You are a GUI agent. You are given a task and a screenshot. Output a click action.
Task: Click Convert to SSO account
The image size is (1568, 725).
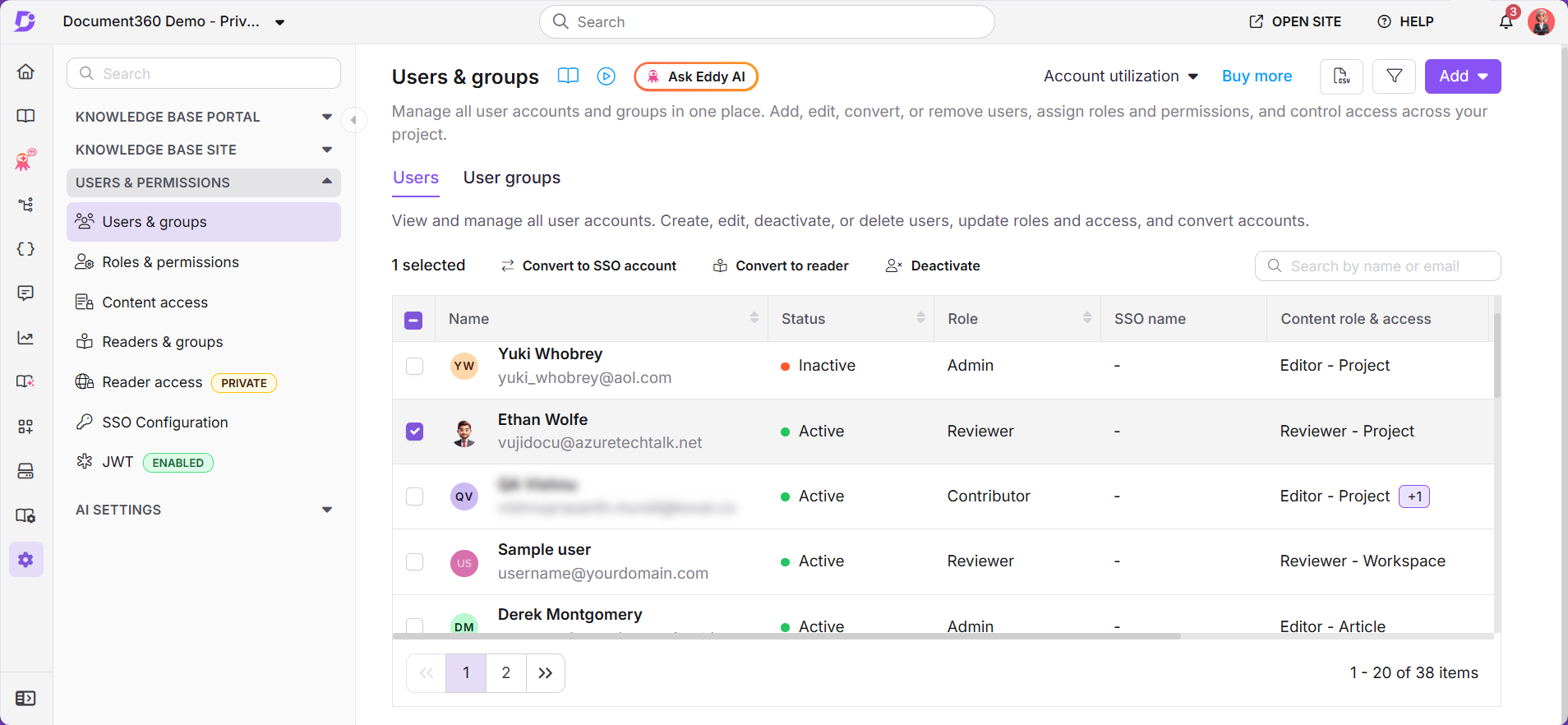(588, 266)
